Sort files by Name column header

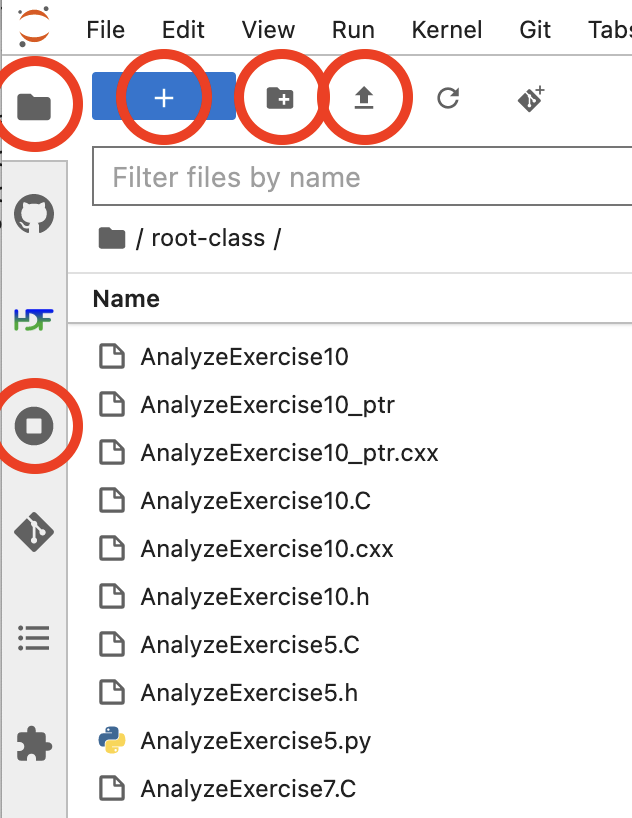click(x=126, y=298)
